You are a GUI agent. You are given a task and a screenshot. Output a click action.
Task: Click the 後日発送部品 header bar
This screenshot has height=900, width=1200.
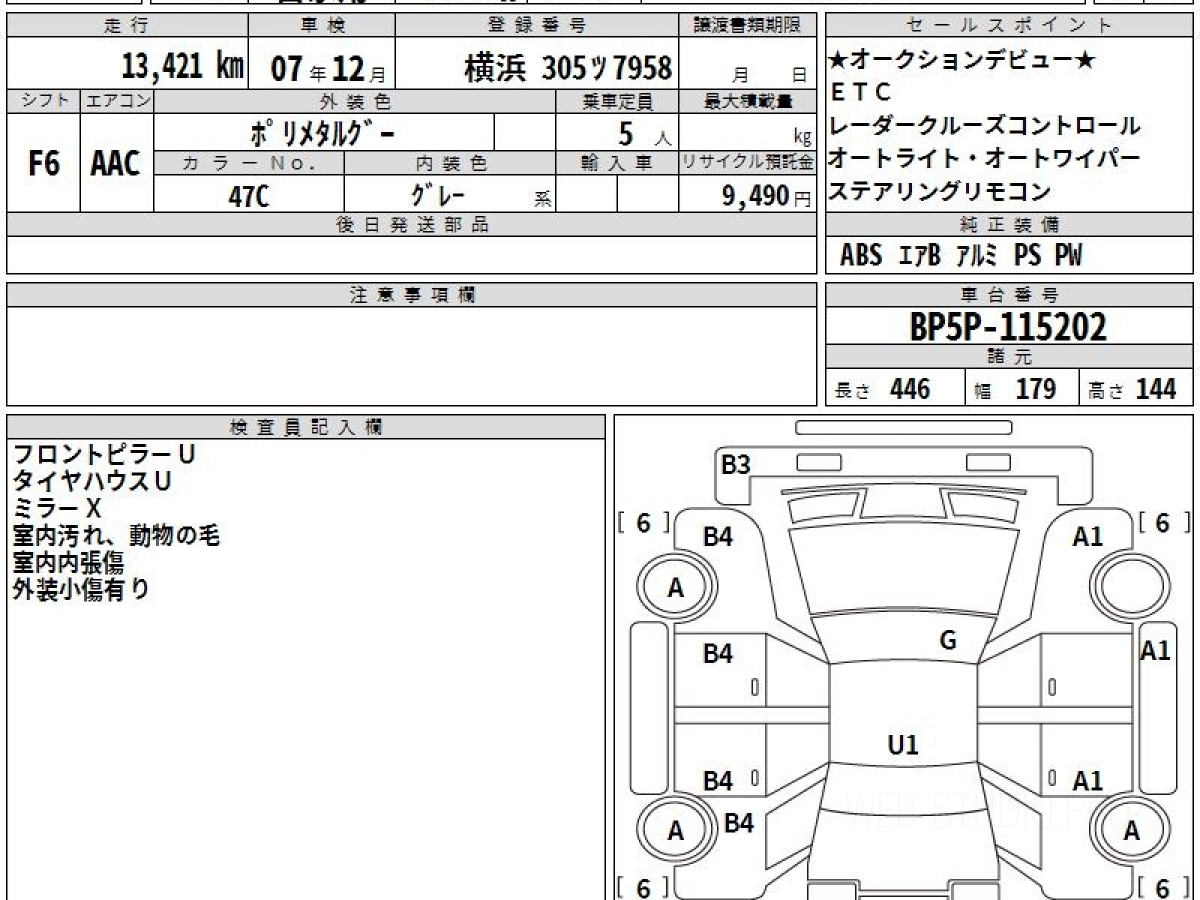coord(412,225)
